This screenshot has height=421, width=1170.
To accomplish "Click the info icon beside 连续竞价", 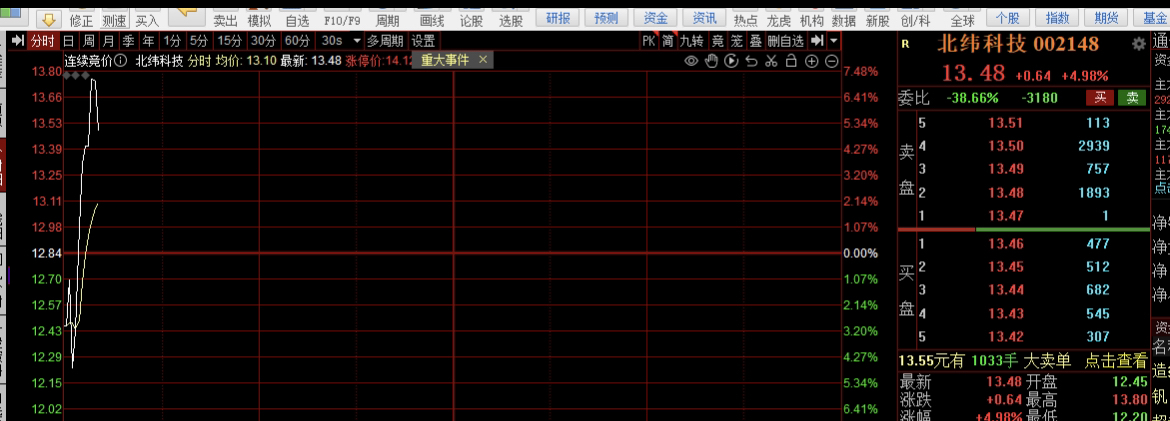I will click(x=120, y=61).
